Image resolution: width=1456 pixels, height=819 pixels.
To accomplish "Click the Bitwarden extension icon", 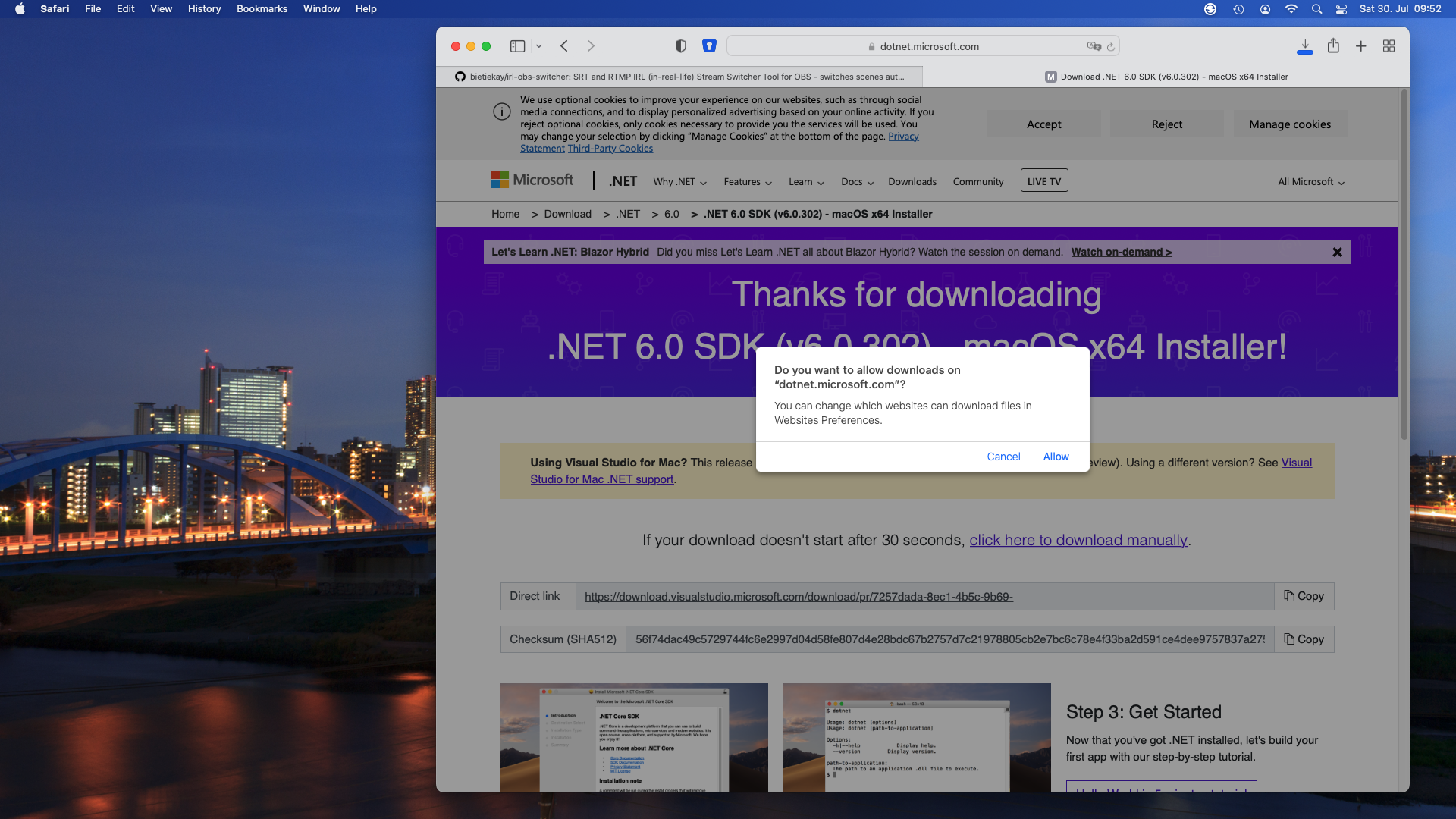I will (x=709, y=46).
